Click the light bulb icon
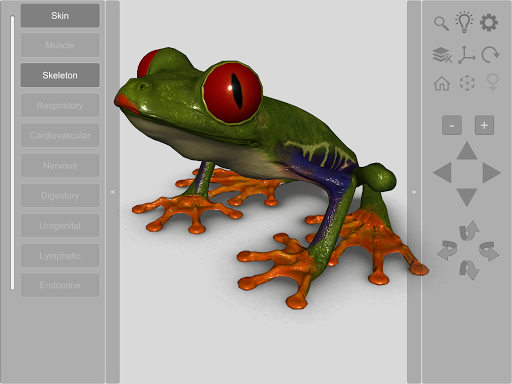 pos(464,22)
